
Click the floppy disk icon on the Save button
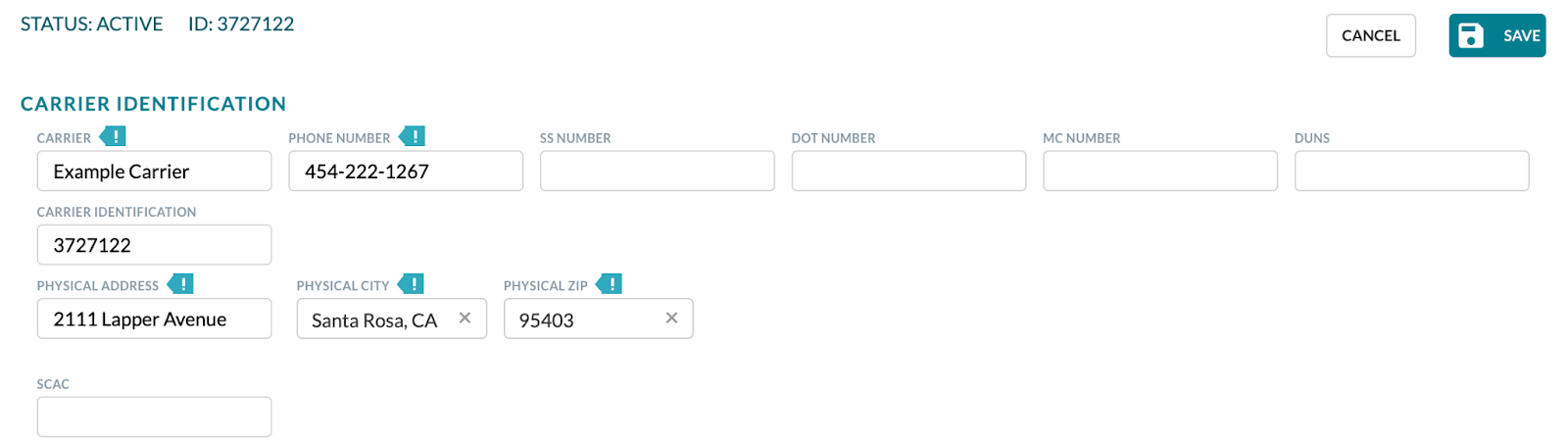coord(1471,35)
